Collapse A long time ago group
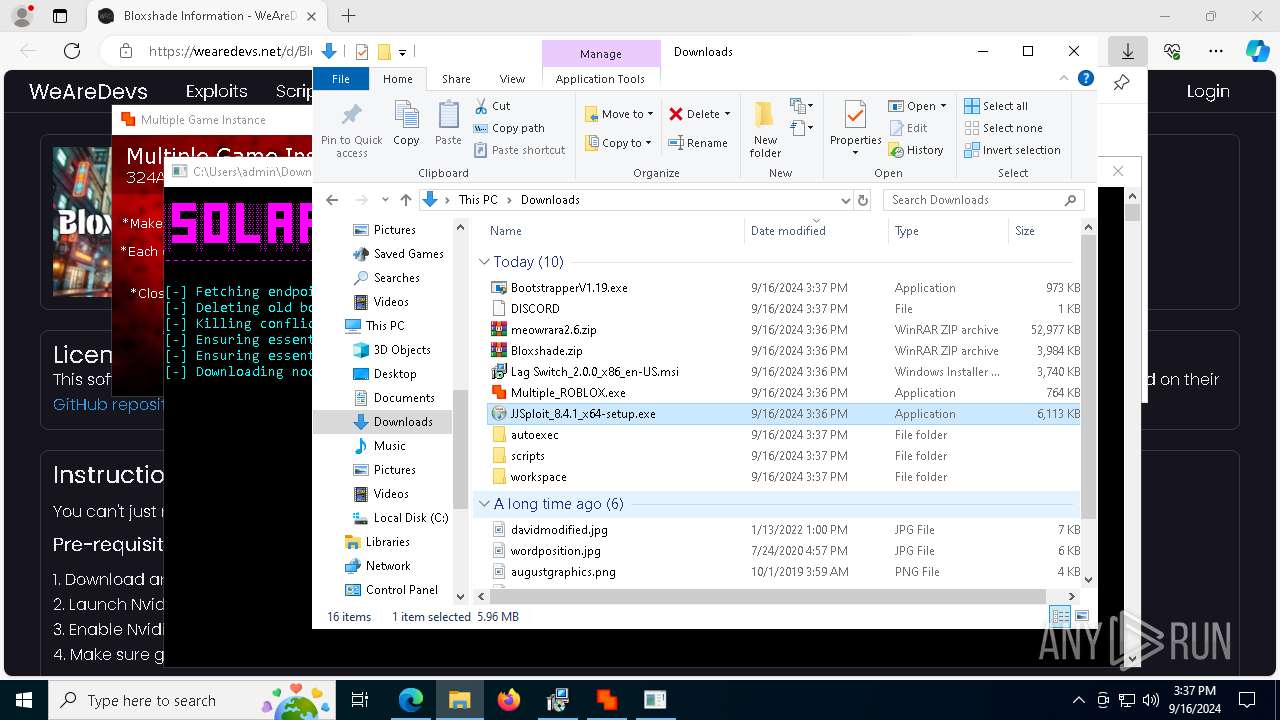1280x720 pixels. click(x=485, y=504)
